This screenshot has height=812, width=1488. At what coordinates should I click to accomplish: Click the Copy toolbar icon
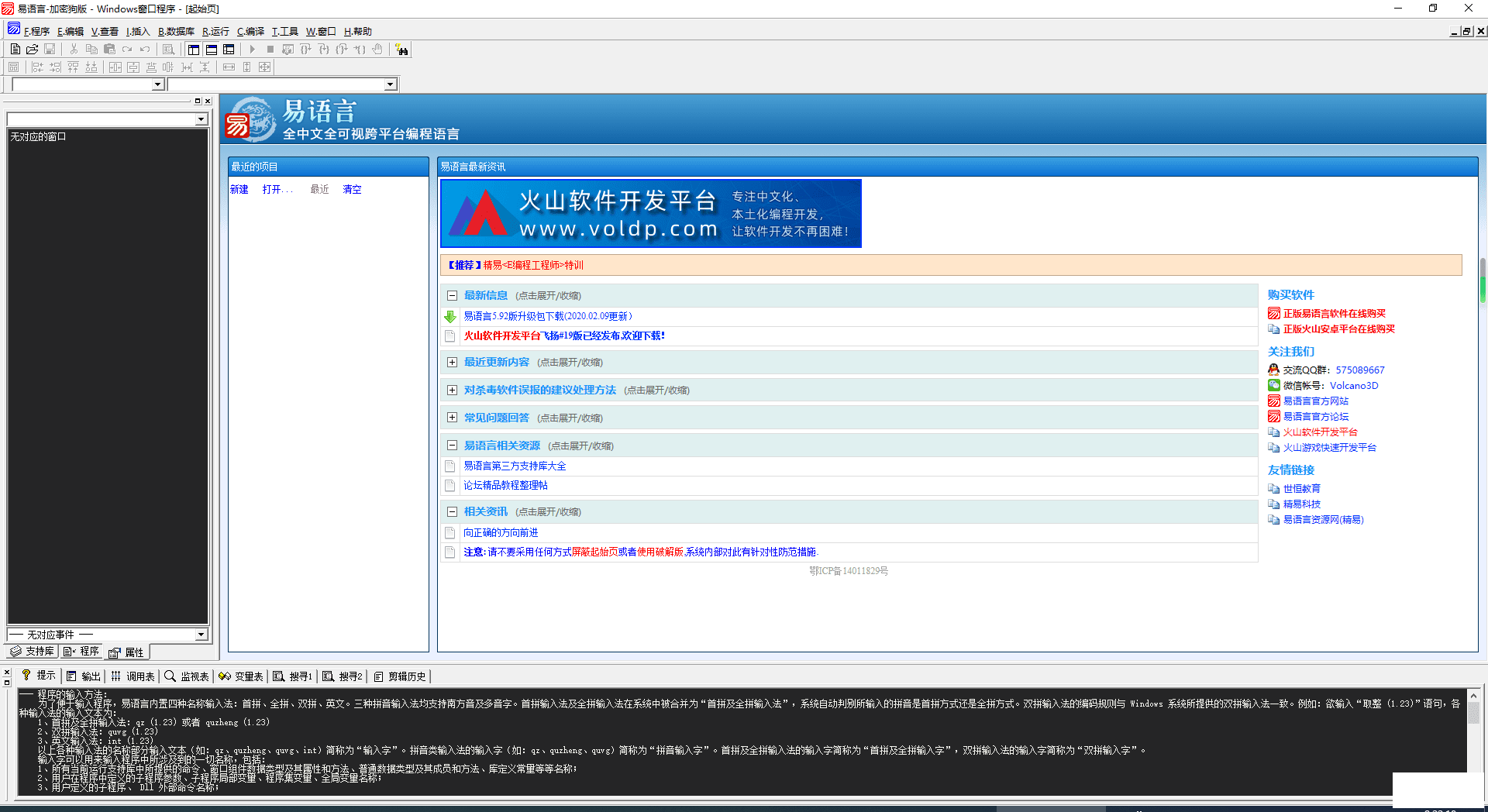(x=91, y=49)
